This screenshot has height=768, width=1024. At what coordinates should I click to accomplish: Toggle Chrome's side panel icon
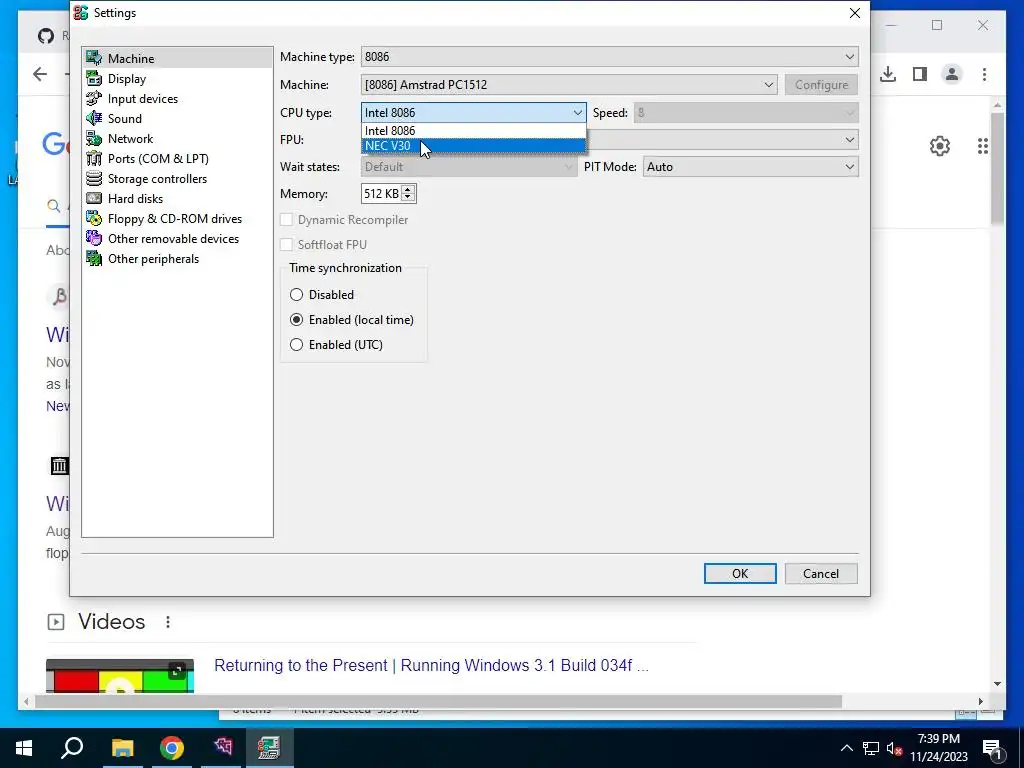point(920,74)
